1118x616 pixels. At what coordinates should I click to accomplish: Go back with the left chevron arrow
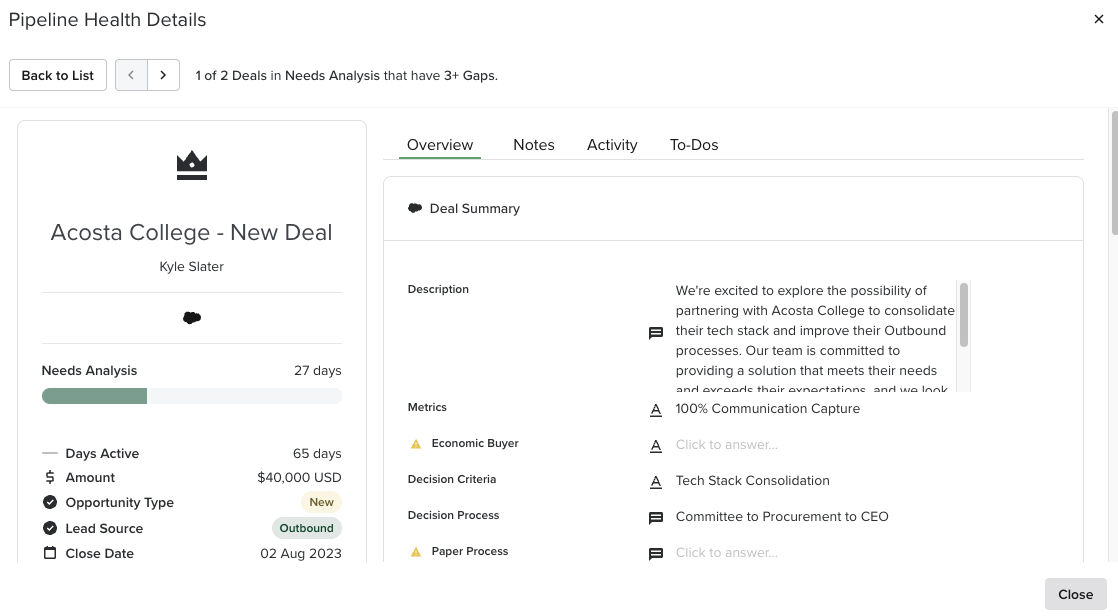tap(131, 75)
